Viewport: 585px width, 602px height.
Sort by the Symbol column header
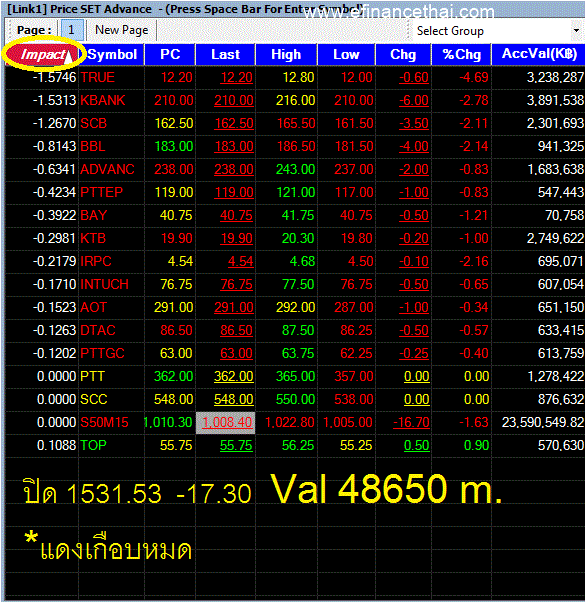tap(112, 55)
